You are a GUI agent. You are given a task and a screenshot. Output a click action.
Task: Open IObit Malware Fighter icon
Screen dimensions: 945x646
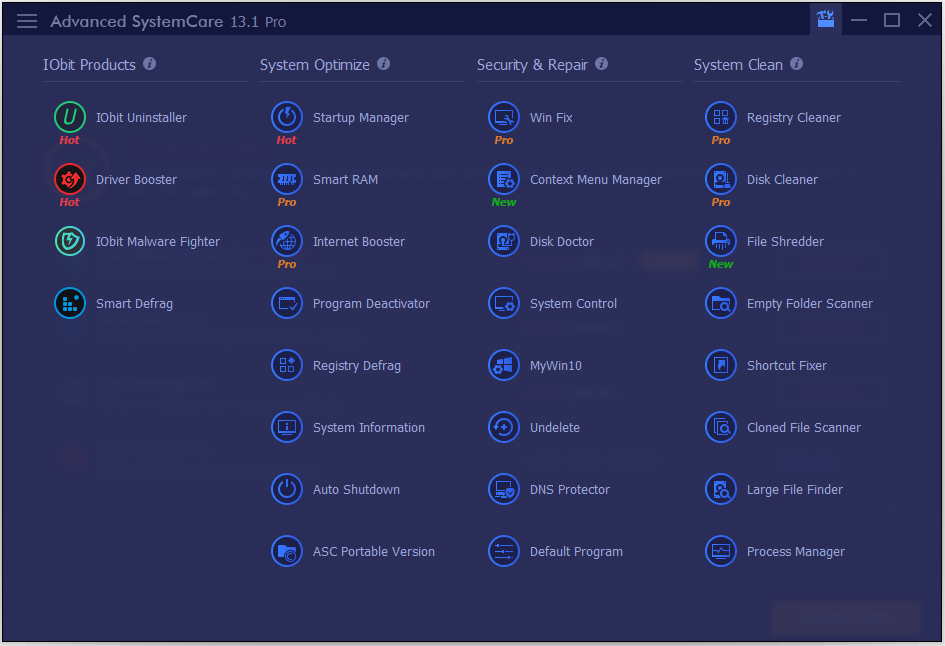[x=70, y=241]
